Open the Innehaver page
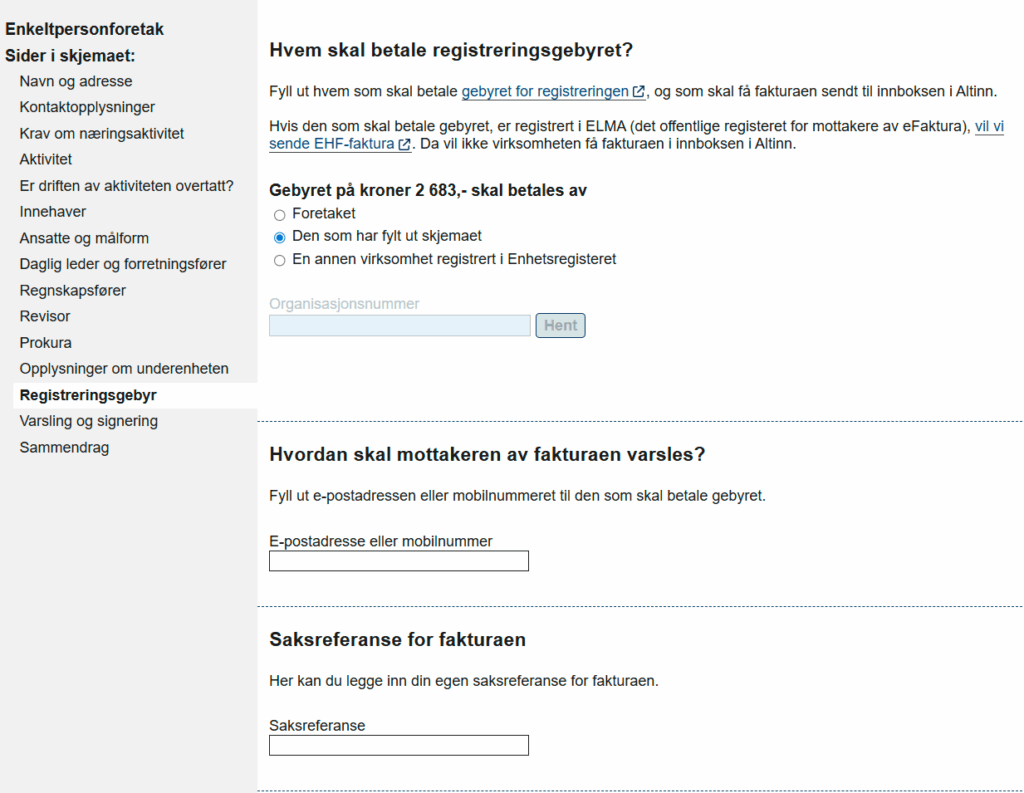Screen dimensions: 1024x793 [x=53, y=212]
